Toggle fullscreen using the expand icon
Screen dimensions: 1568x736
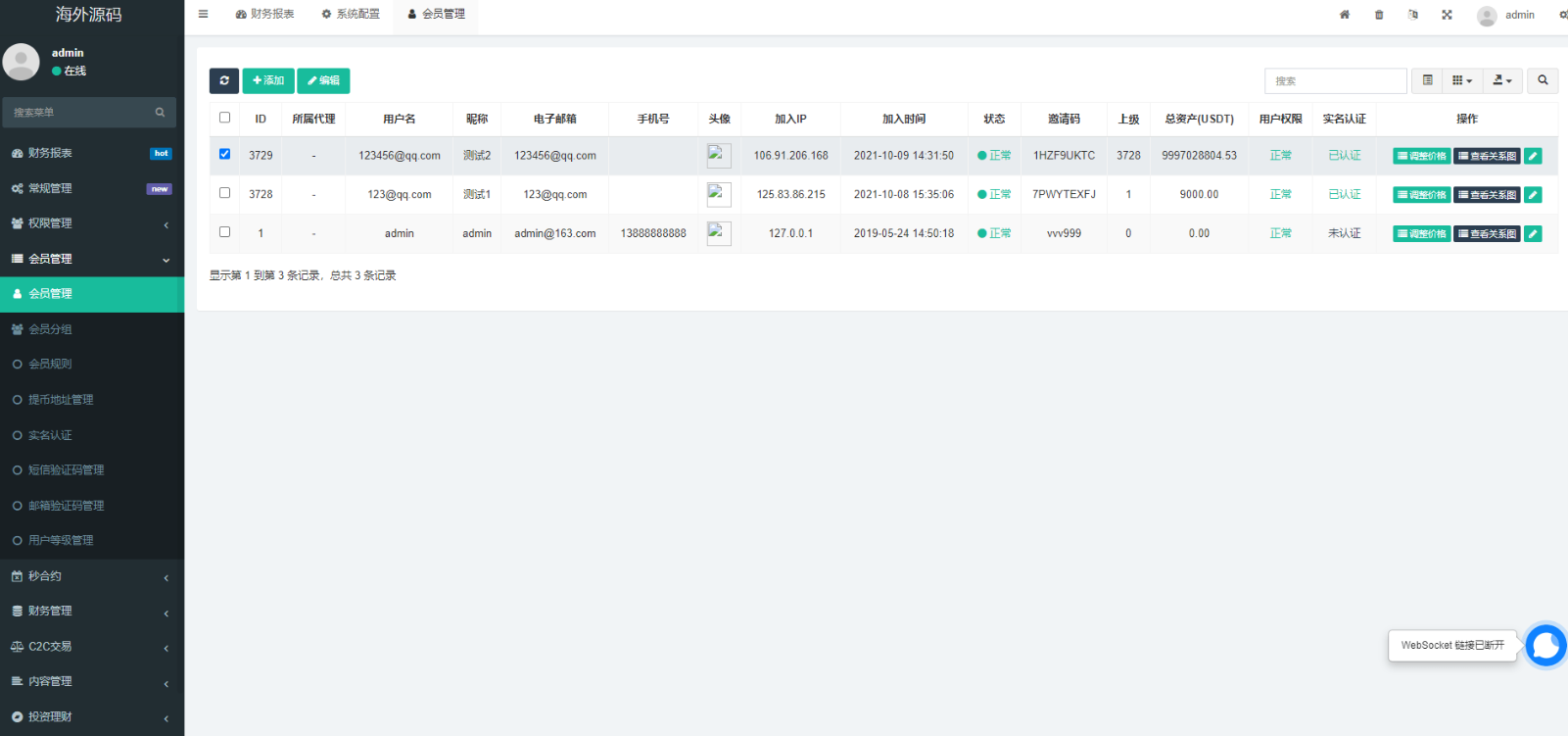click(x=1447, y=15)
